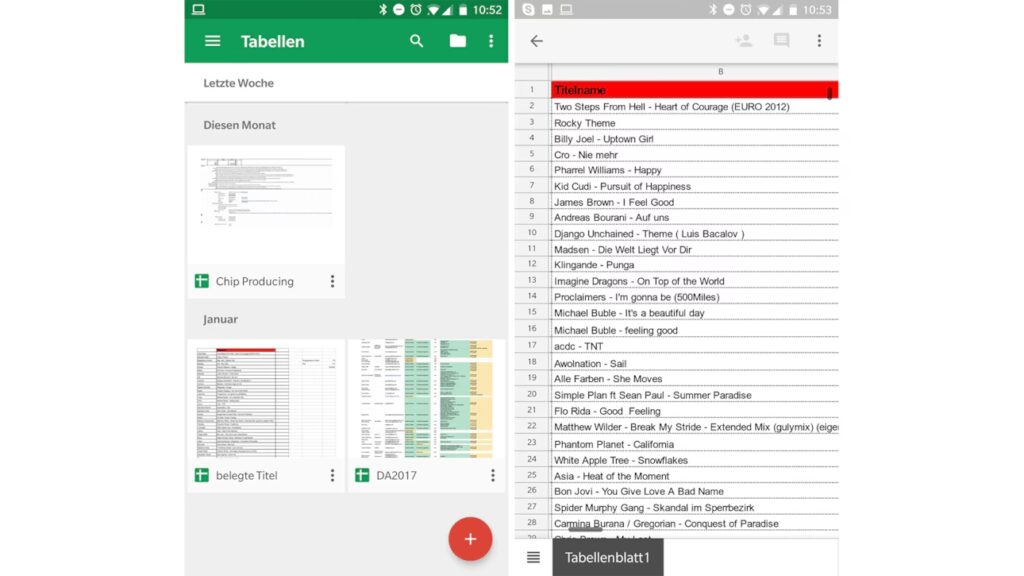Open DA2017 file options menu

[x=492, y=476]
